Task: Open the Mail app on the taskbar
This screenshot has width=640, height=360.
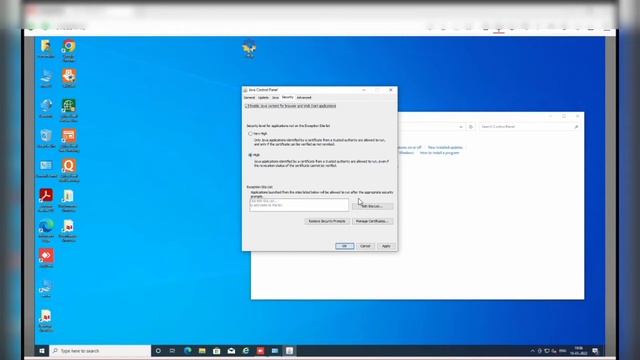Action: [x=231, y=351]
